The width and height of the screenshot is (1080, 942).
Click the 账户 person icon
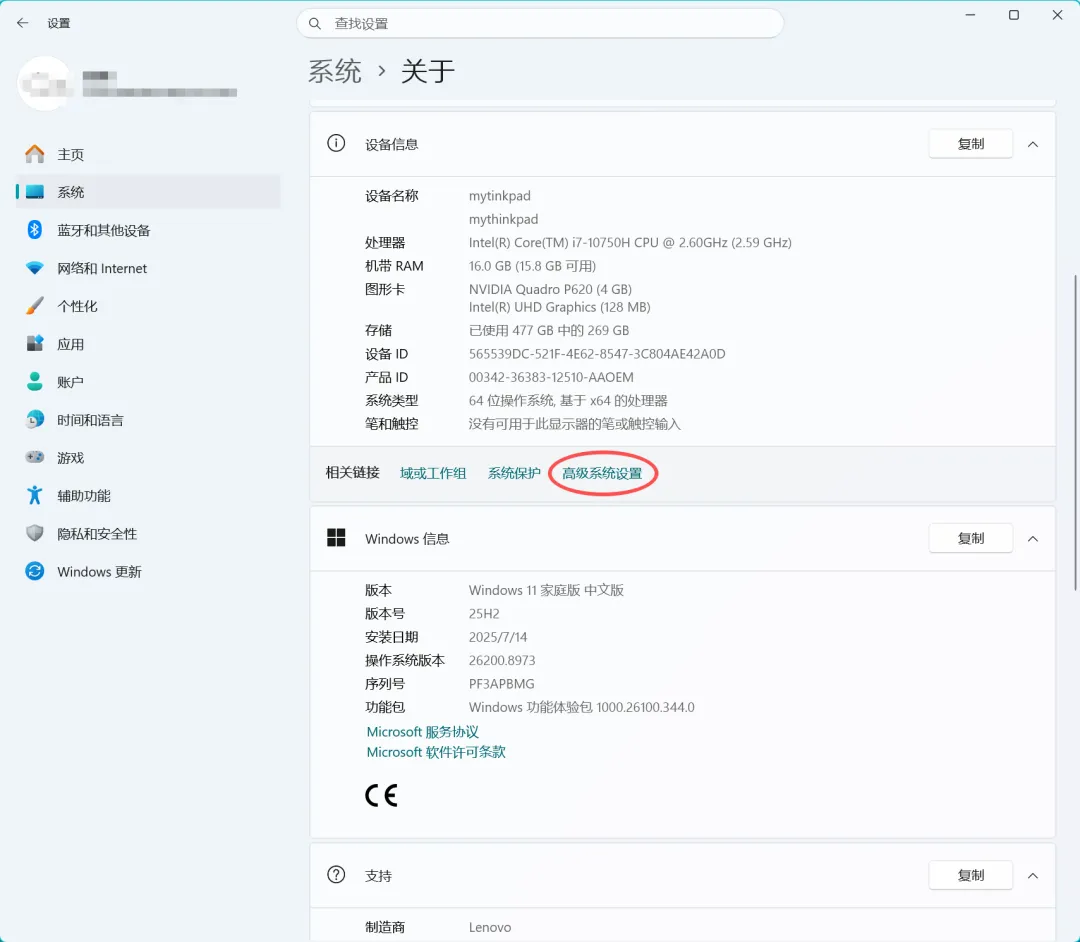[34, 381]
